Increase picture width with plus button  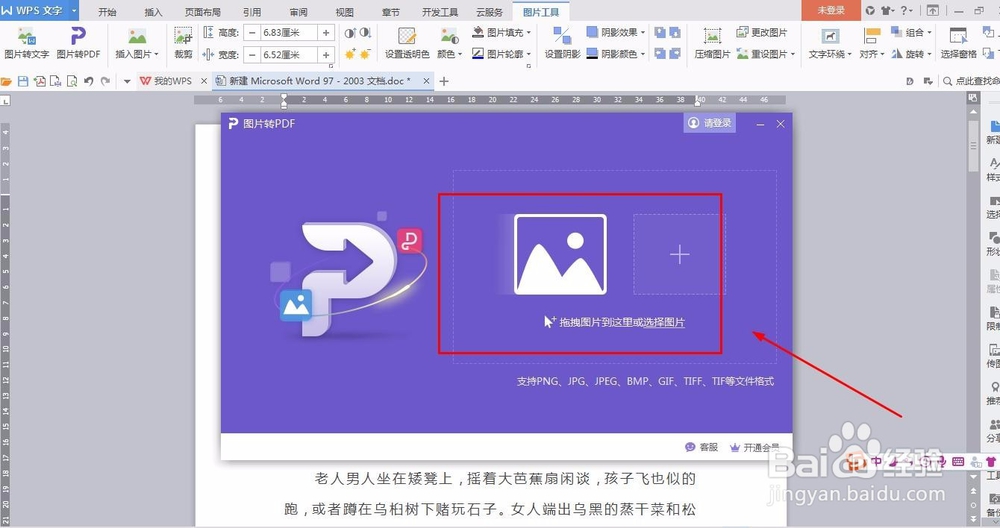coord(326,55)
